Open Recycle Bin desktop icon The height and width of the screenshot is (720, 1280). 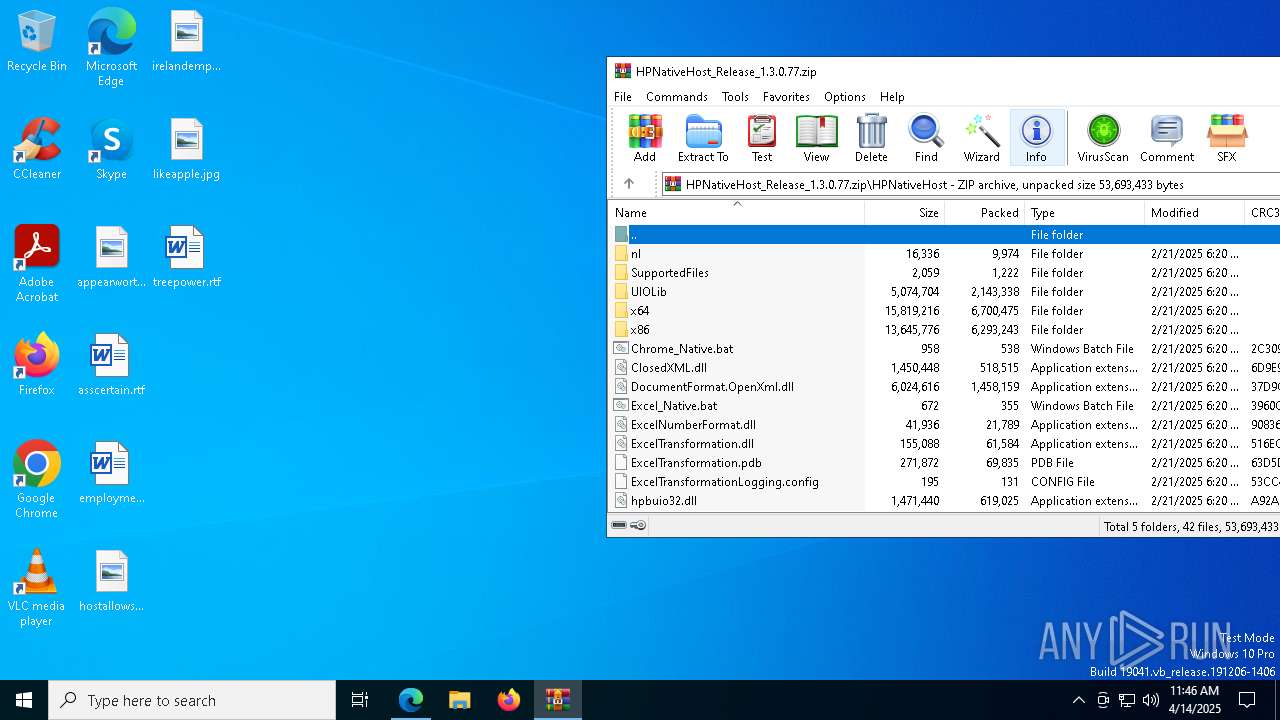(37, 42)
